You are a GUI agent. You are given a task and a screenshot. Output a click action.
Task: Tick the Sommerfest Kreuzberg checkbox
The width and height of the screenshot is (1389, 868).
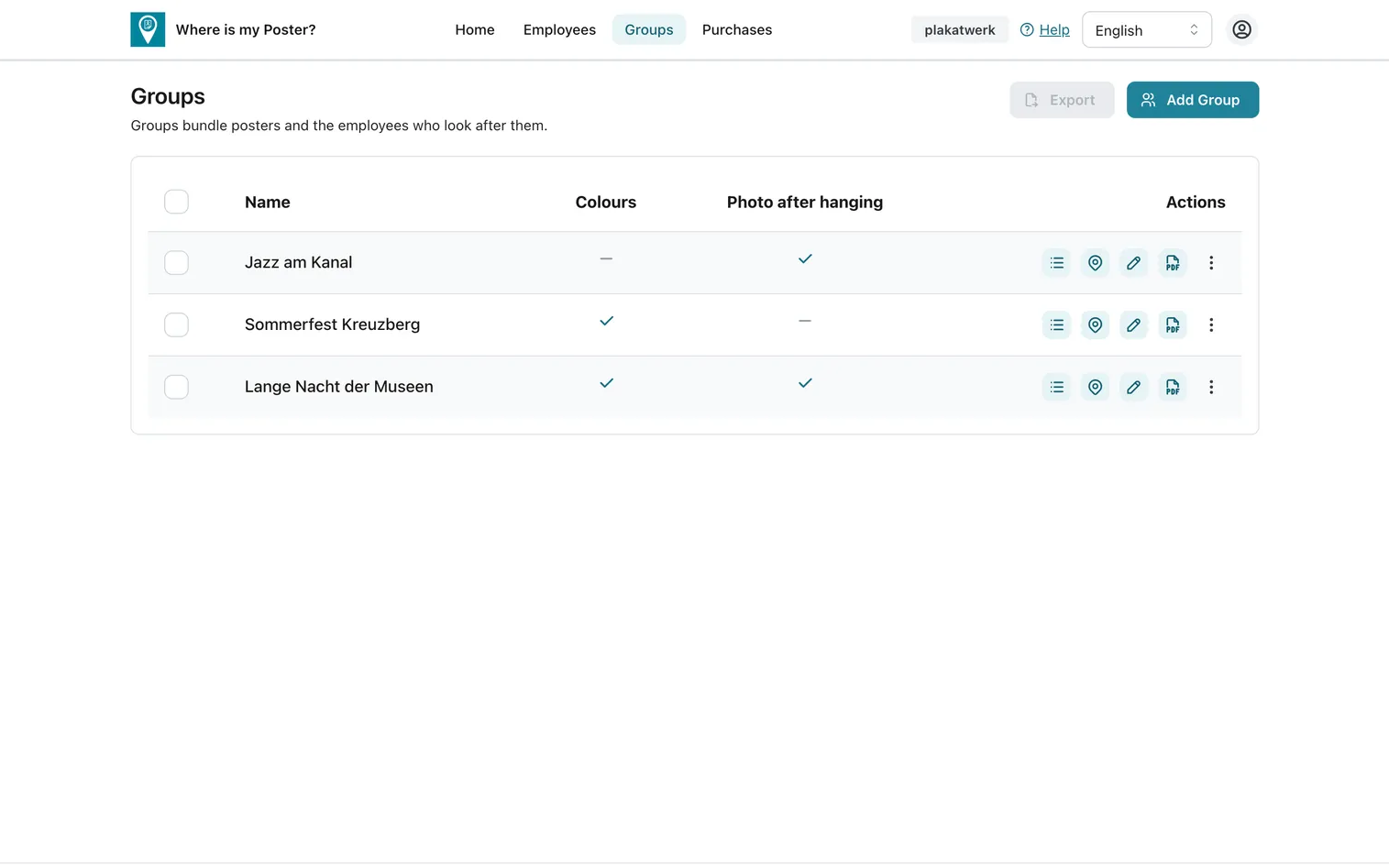(x=176, y=324)
